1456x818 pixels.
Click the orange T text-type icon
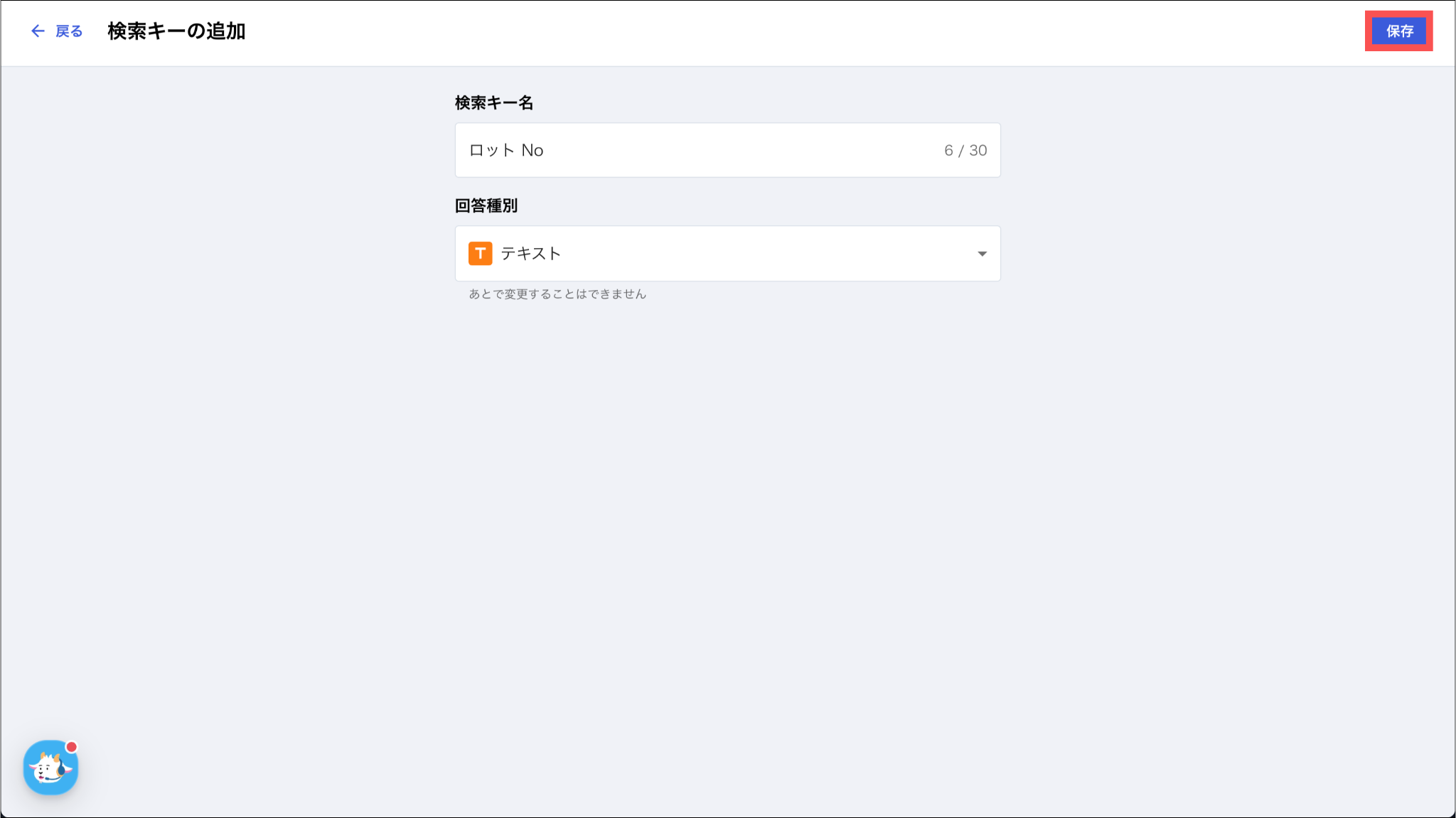pos(481,254)
